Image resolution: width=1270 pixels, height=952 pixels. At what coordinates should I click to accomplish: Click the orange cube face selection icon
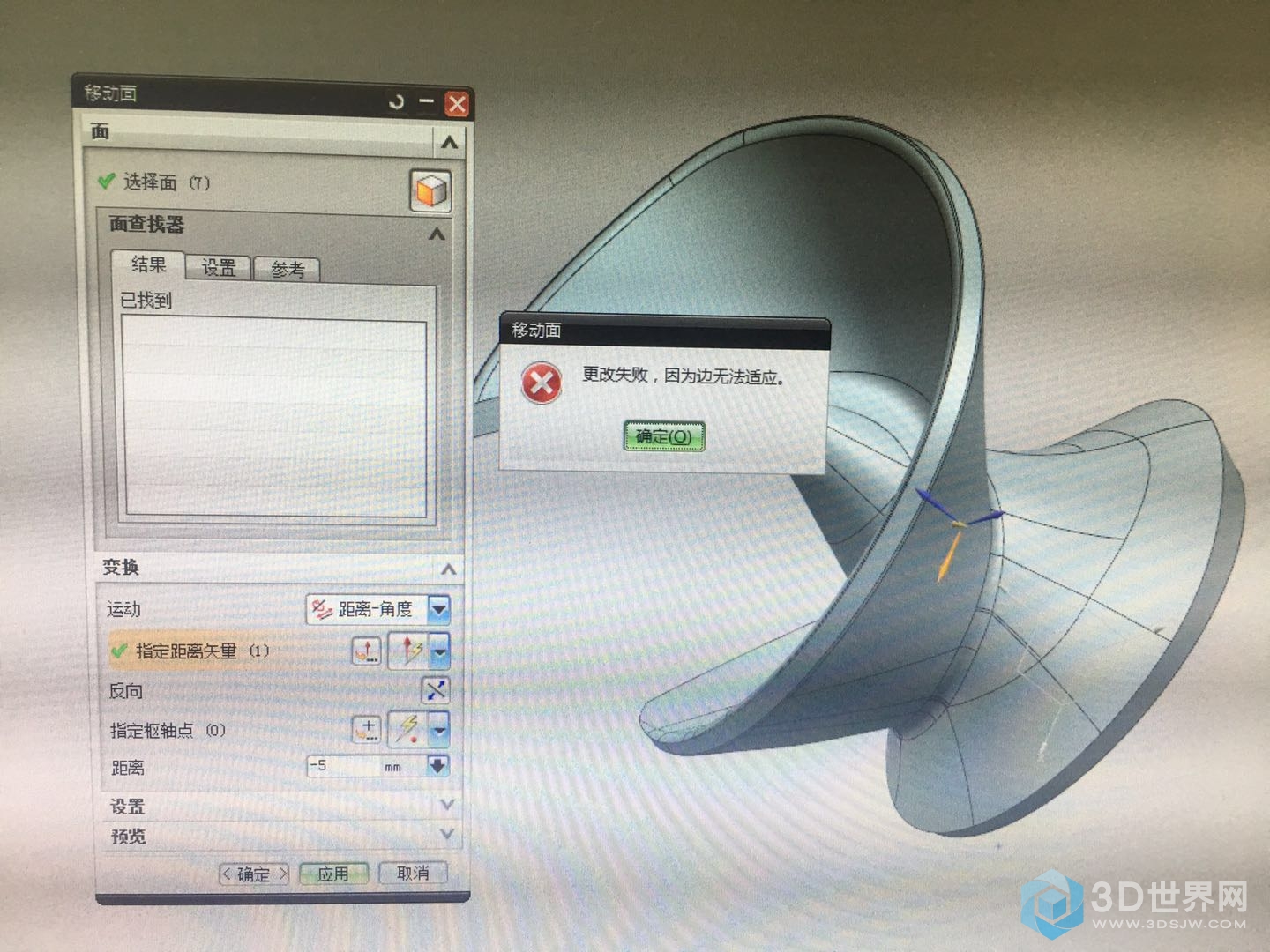430,190
